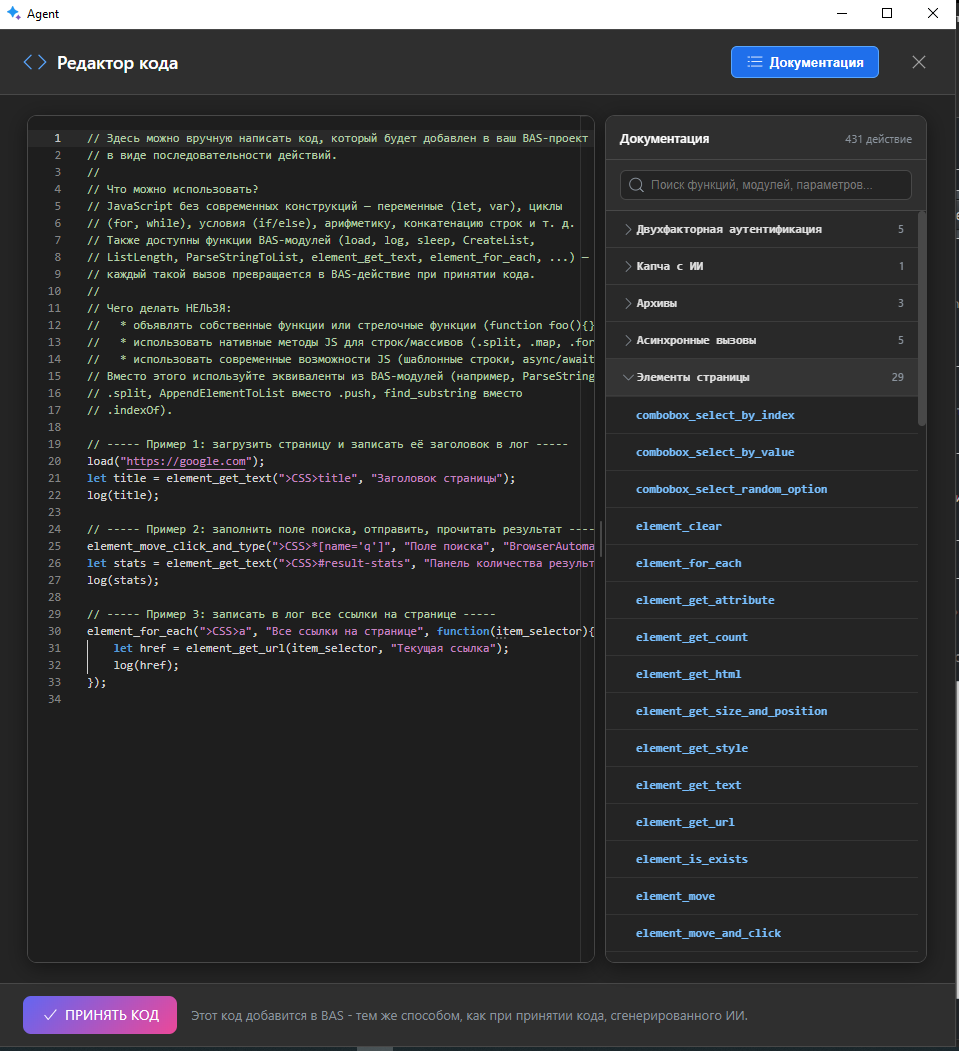Viewport: 959px width, 1051px height.
Task: Expand the "Асинхронные вызовы" category
Action: coord(762,341)
